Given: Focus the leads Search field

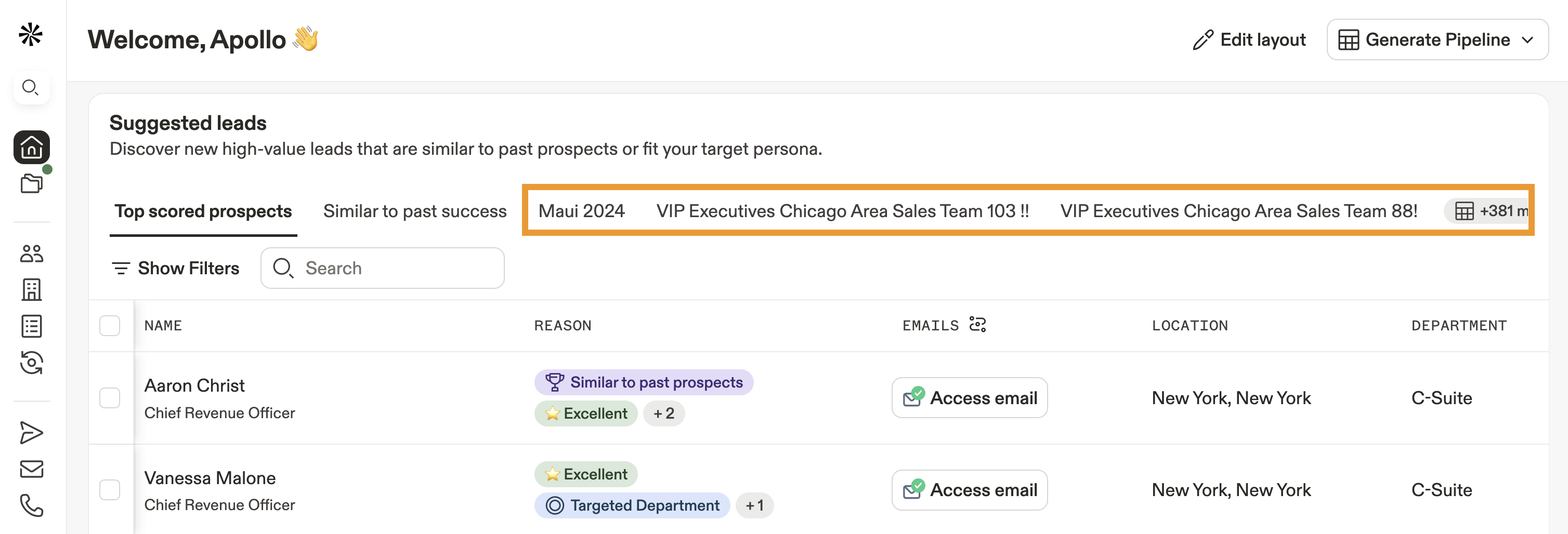Looking at the screenshot, I should pos(382,268).
